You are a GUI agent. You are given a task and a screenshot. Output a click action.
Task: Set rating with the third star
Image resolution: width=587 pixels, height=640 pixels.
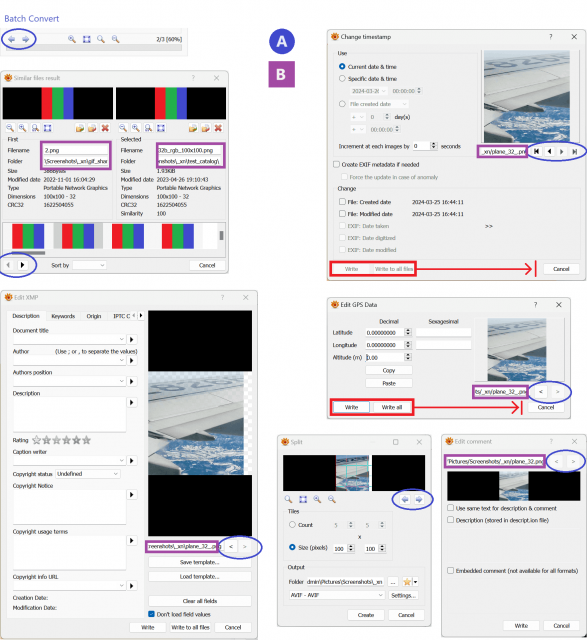point(56,440)
